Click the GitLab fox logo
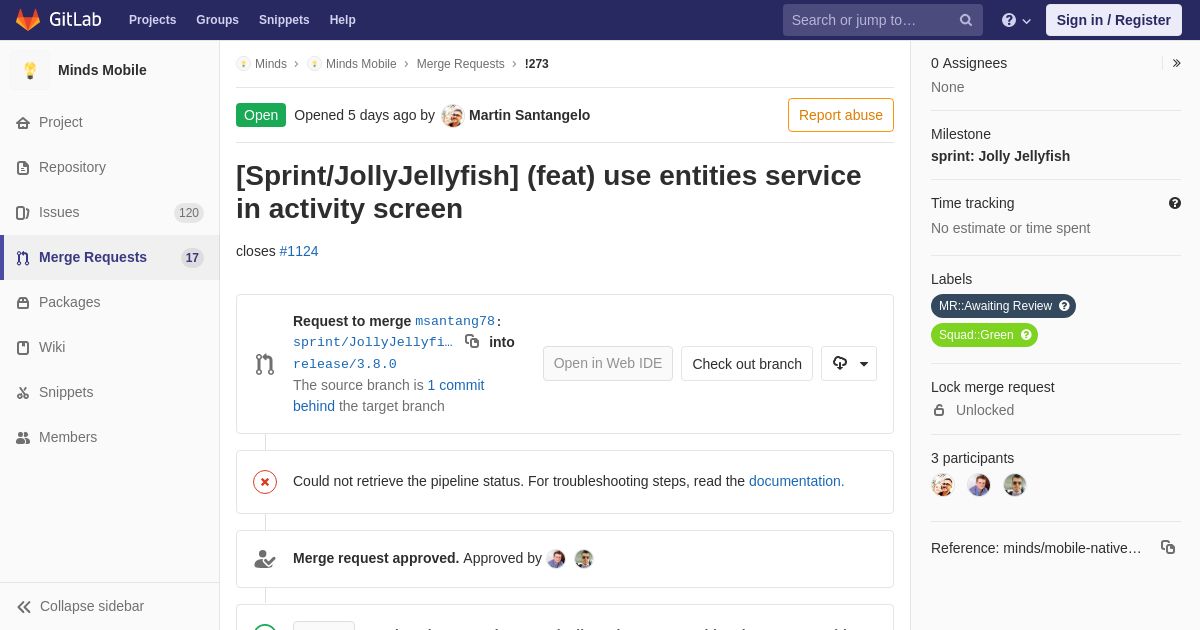 tap(28, 20)
